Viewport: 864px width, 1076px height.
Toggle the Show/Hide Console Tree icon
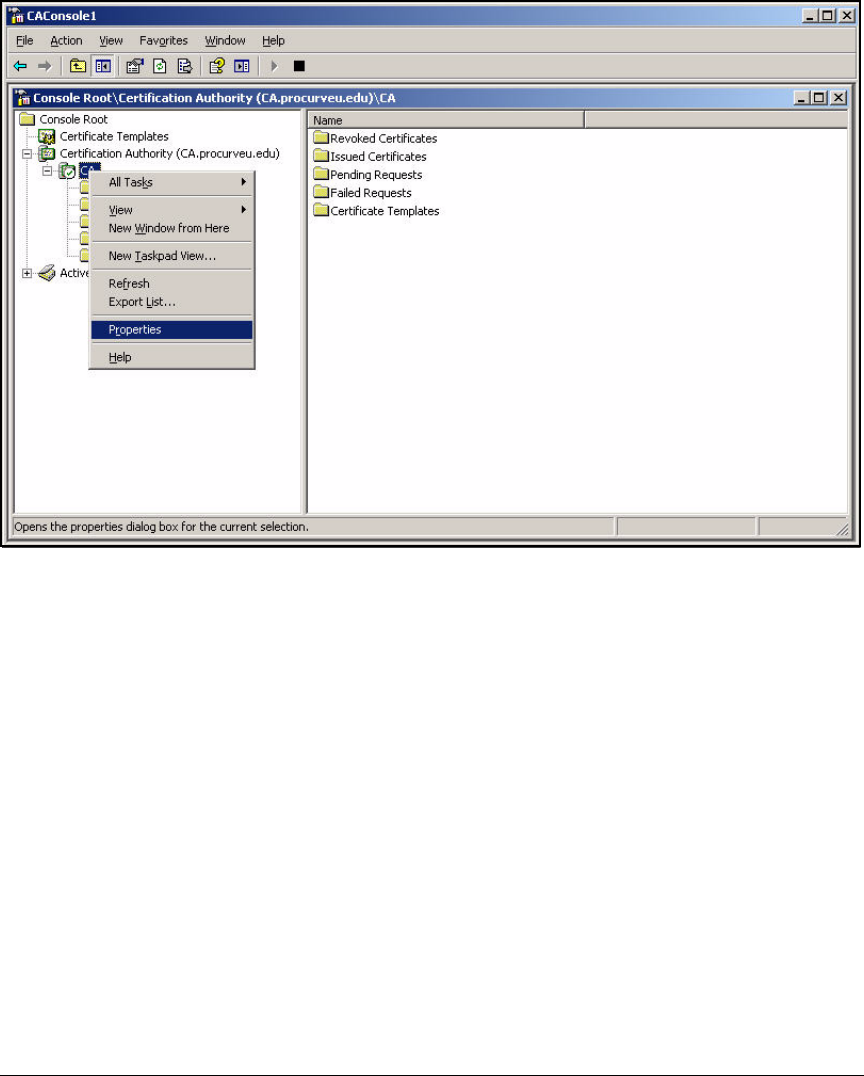point(103,66)
